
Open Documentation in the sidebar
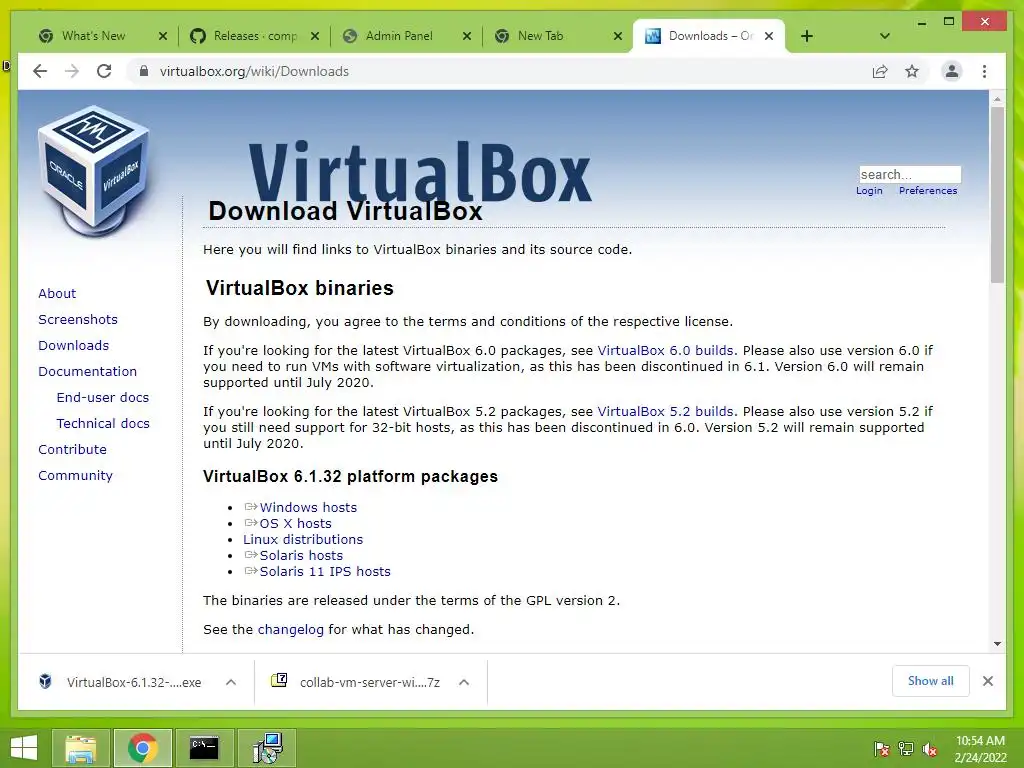click(88, 372)
